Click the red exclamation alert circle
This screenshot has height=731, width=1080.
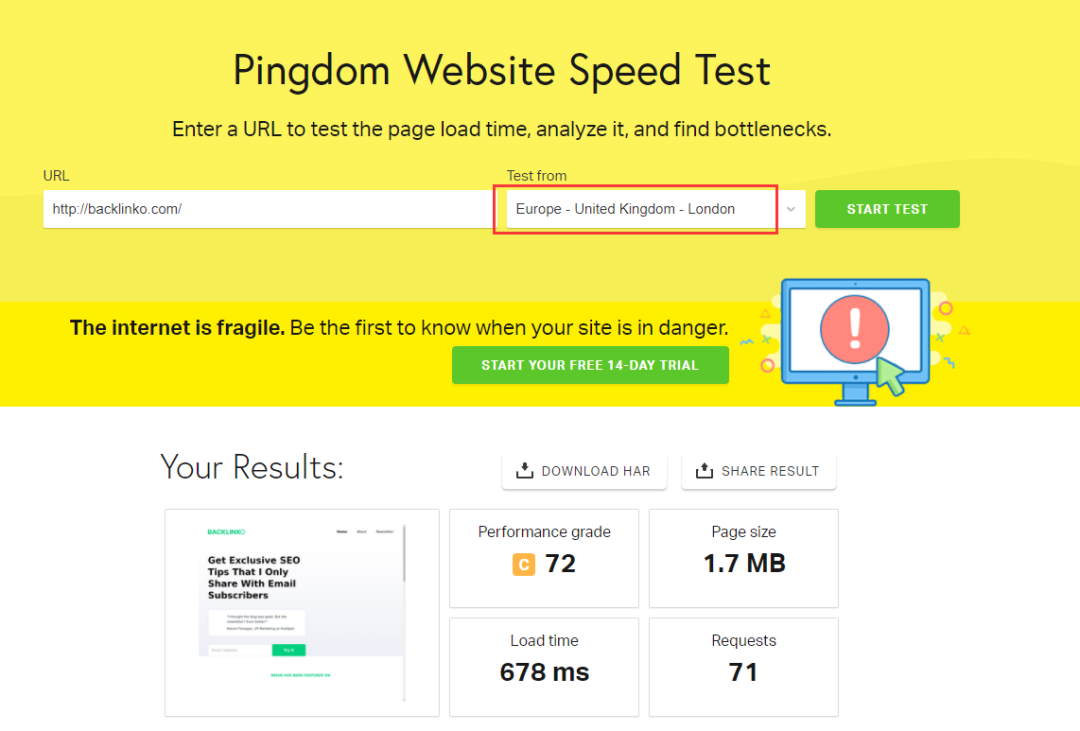click(855, 328)
